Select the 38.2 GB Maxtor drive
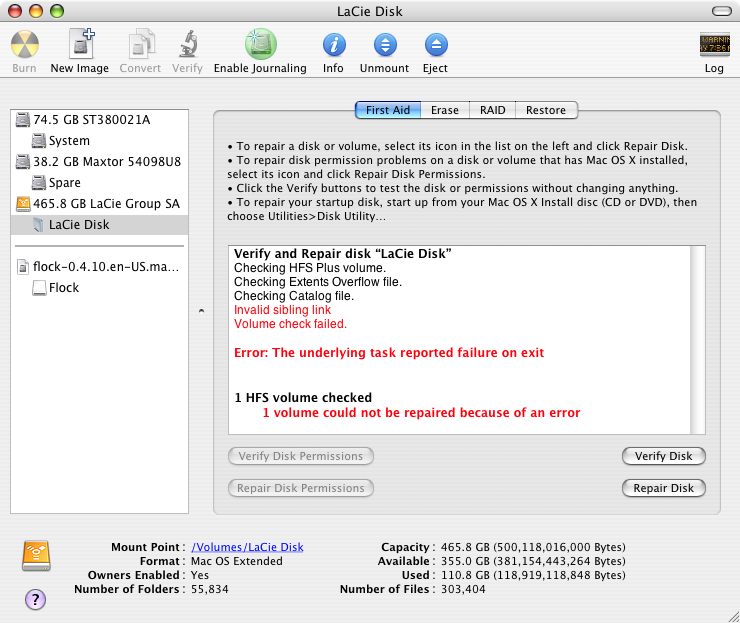The image size is (740, 623). click(x=99, y=162)
